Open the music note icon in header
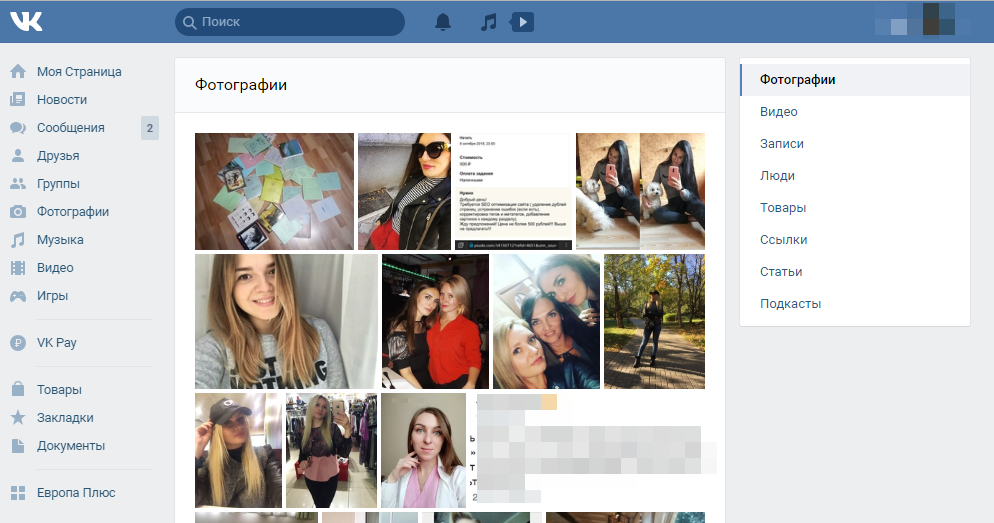 [488, 22]
